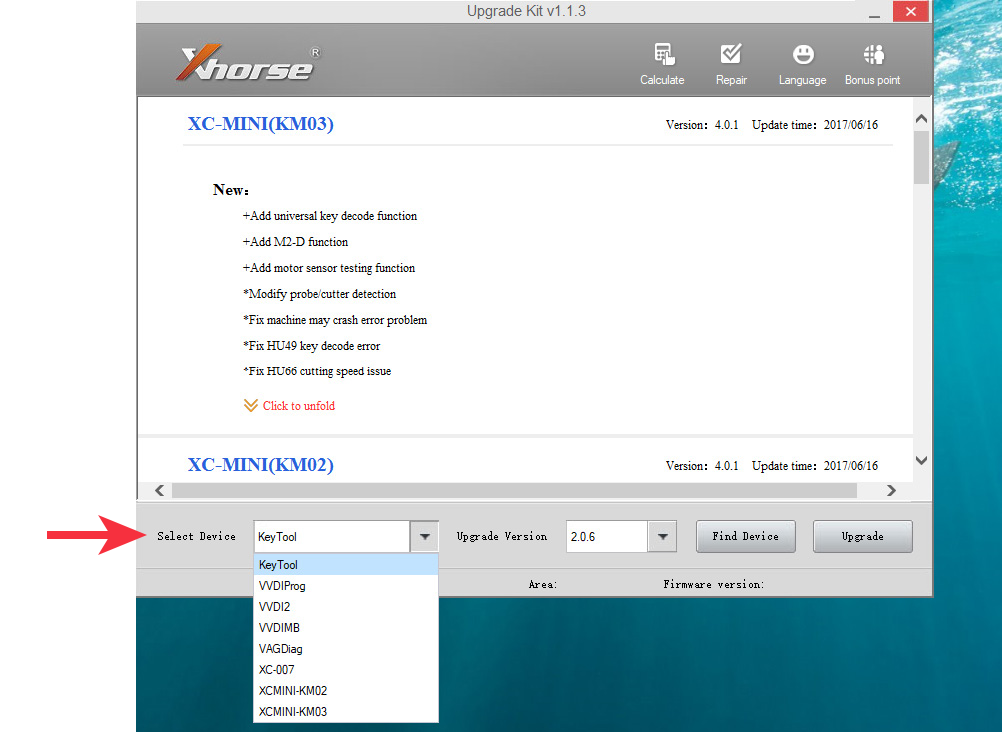Click the 'Firmware version:' status label
This screenshot has height=732, width=1002.
(713, 584)
